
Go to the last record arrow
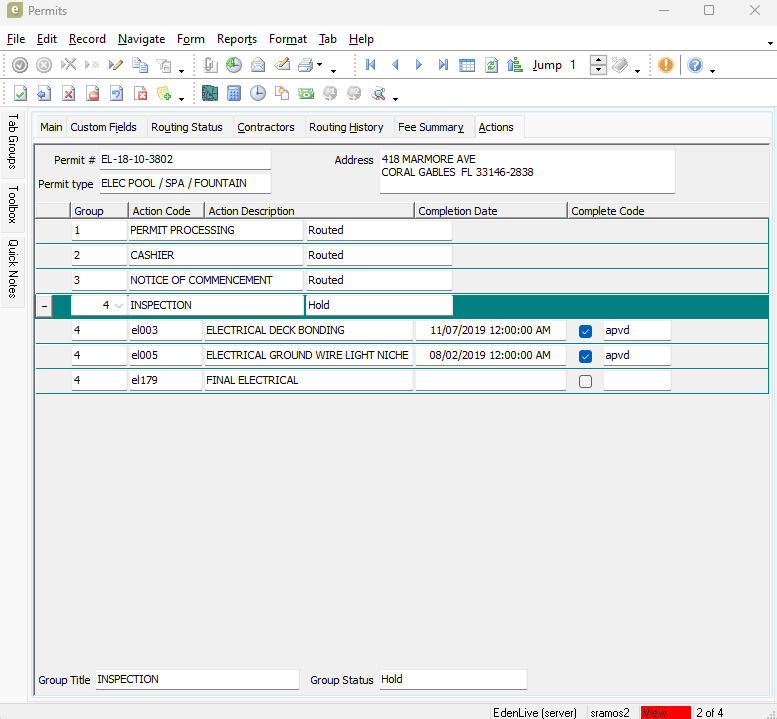443,65
